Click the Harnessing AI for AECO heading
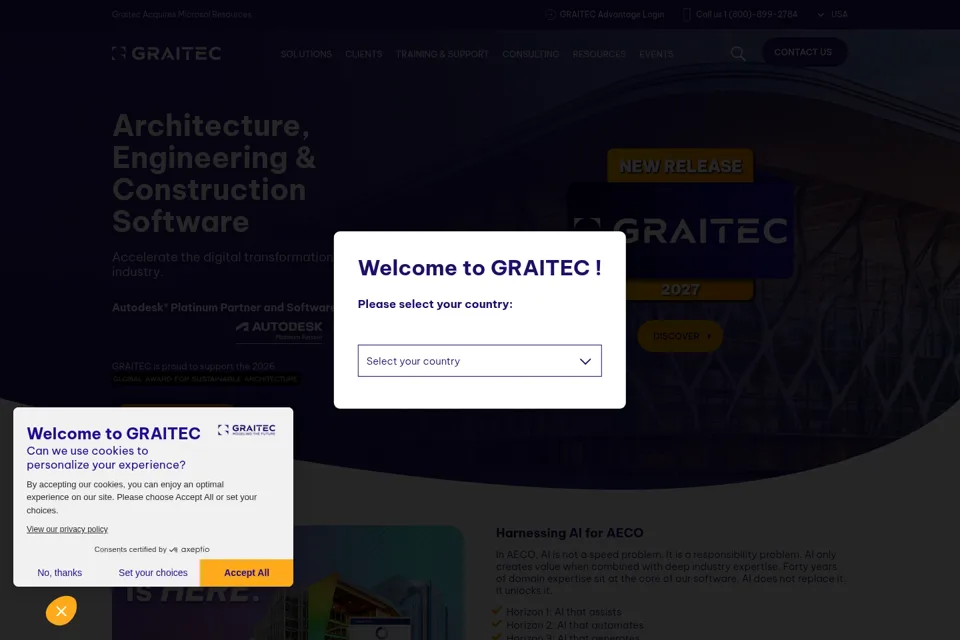This screenshot has height=640, width=960. point(569,533)
